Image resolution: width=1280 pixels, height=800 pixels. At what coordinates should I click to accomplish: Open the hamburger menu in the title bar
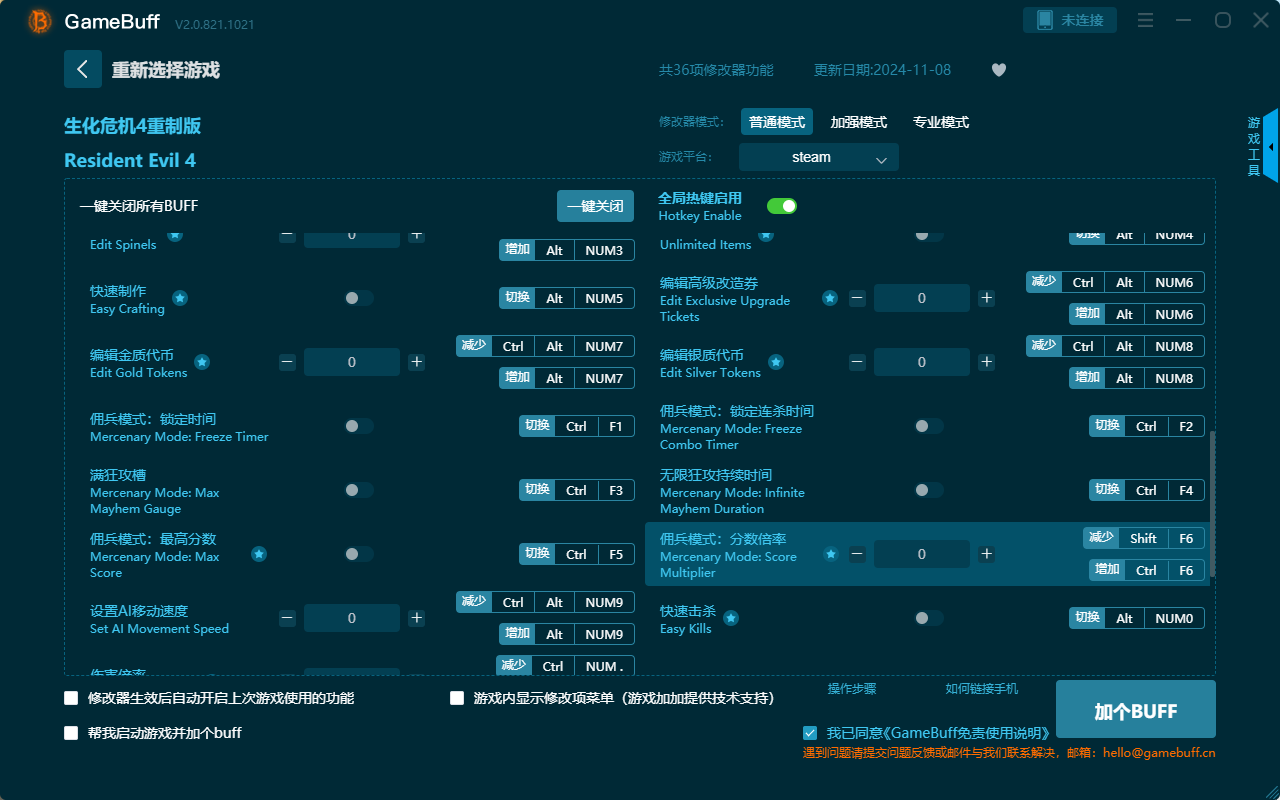[x=1145, y=20]
